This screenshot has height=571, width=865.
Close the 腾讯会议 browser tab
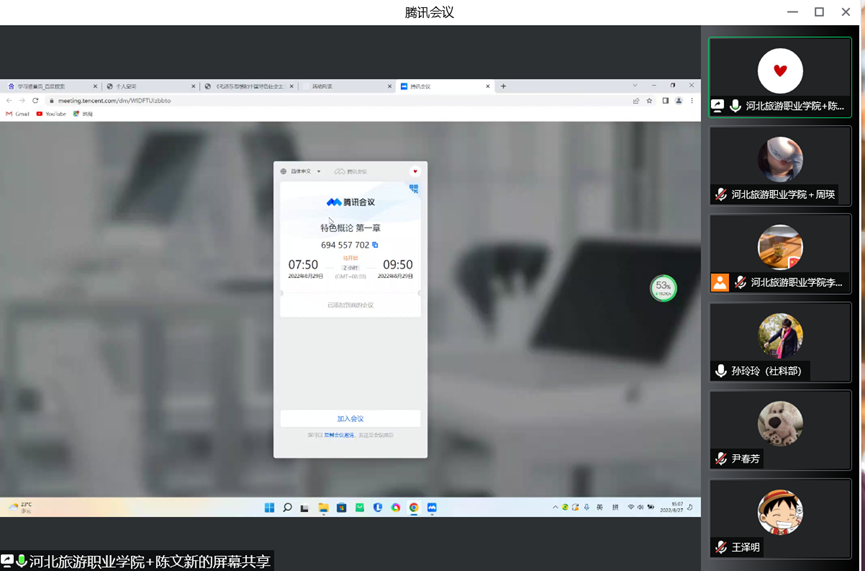coord(488,86)
